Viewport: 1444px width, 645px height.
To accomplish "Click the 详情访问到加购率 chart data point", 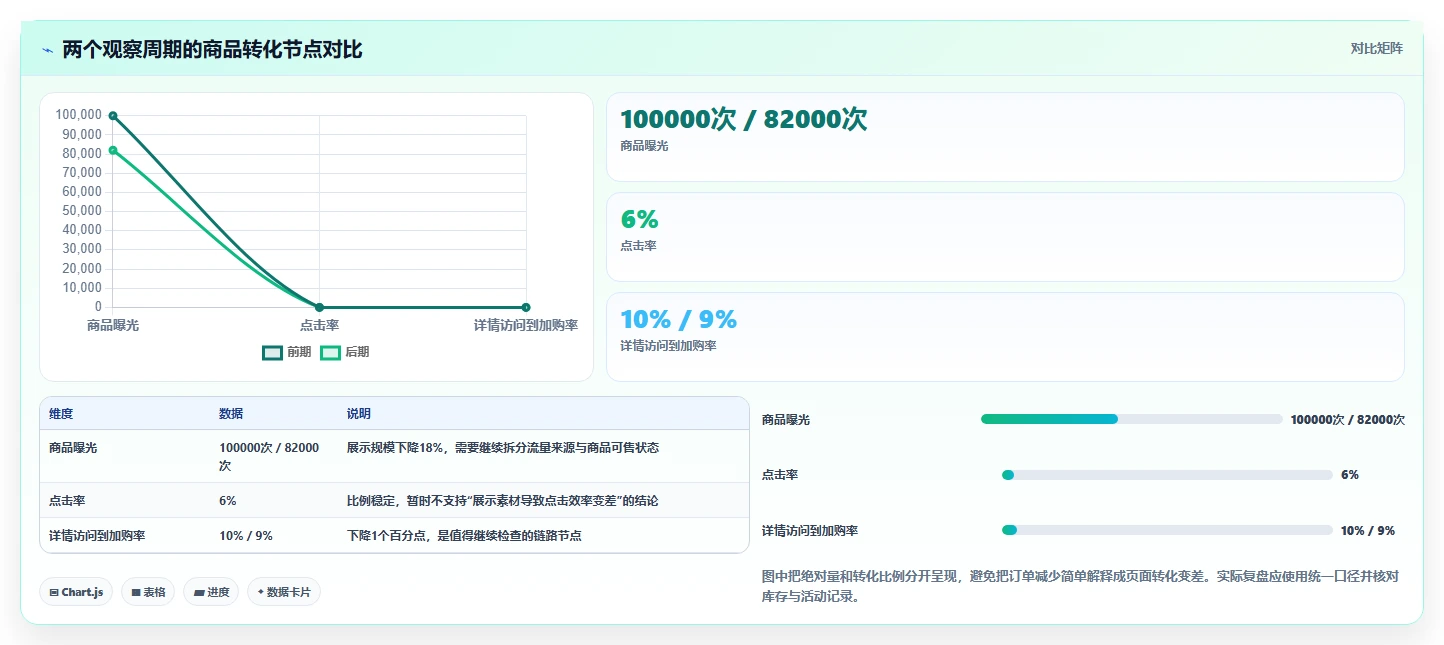I will (x=526, y=307).
